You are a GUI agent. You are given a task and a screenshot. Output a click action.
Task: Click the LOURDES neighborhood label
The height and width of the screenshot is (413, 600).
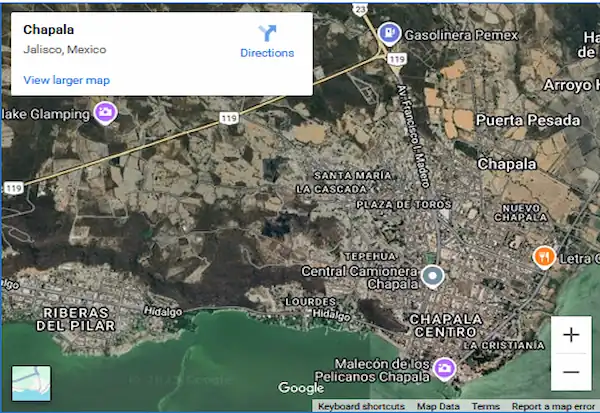point(310,302)
